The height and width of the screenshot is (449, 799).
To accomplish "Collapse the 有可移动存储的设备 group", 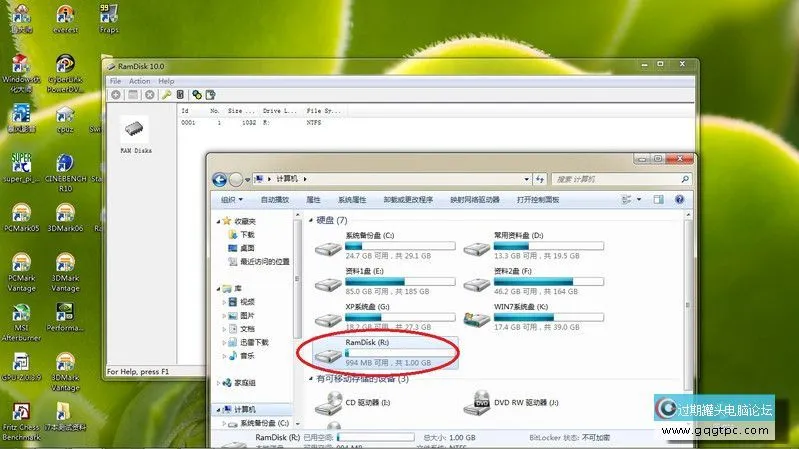I will click(x=311, y=379).
